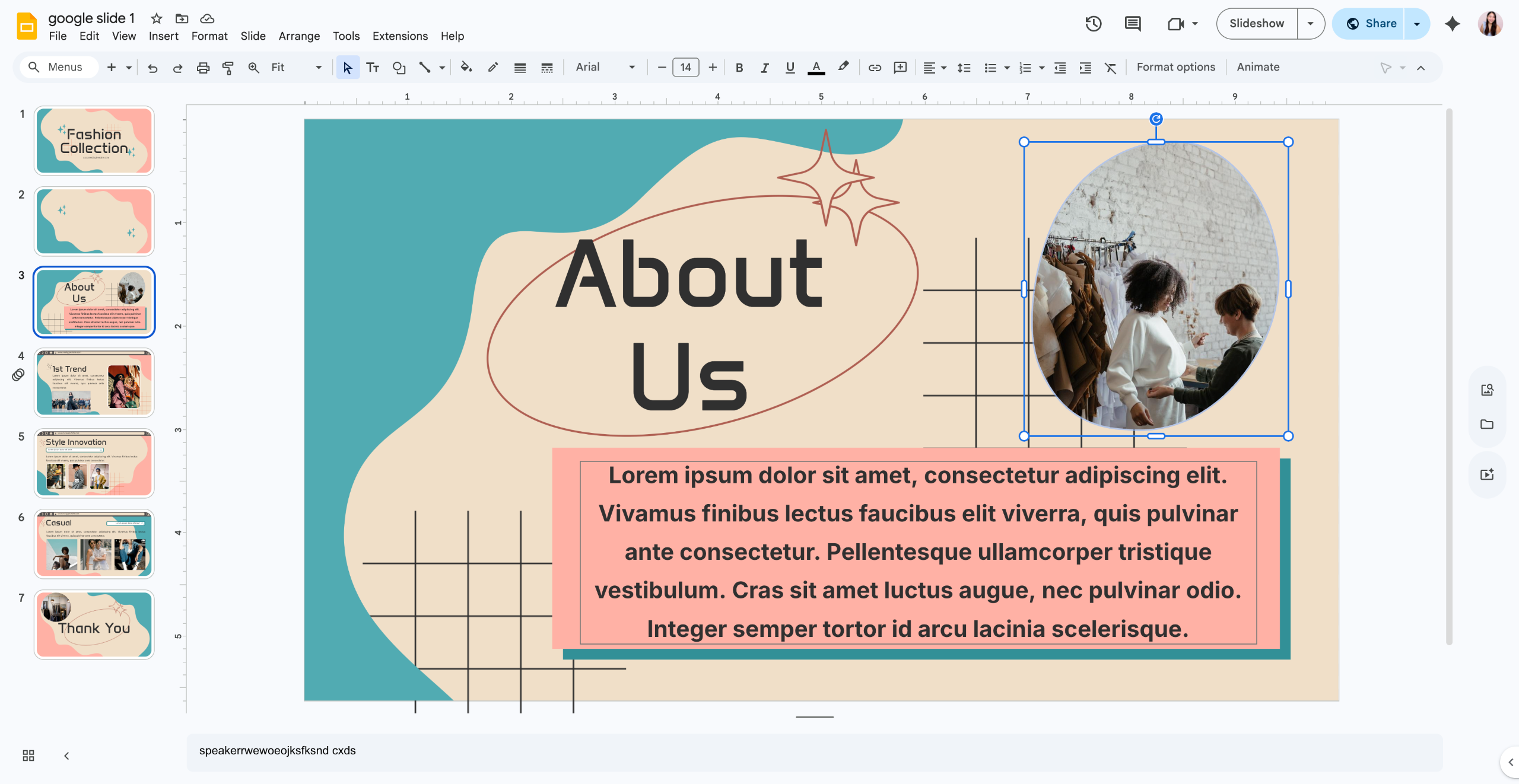Open version history clock icon
This screenshot has width=1519, height=784.
(1094, 24)
